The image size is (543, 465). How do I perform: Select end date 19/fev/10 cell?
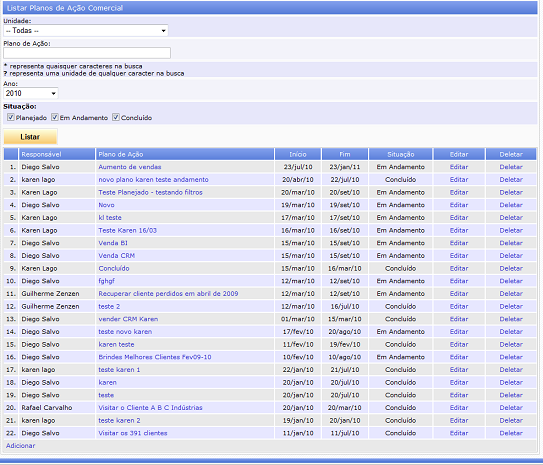coord(345,345)
